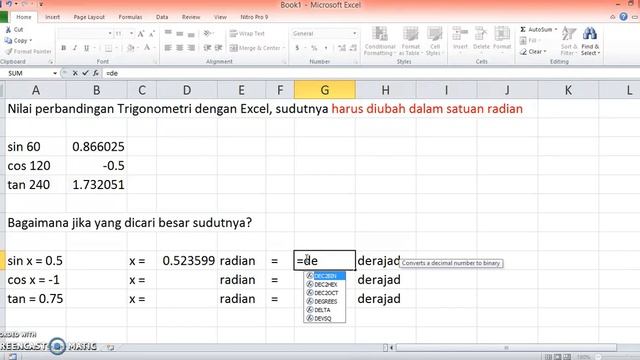This screenshot has height=360, width=640.
Task: Click the Wrap Text button
Action: click(x=247, y=33)
